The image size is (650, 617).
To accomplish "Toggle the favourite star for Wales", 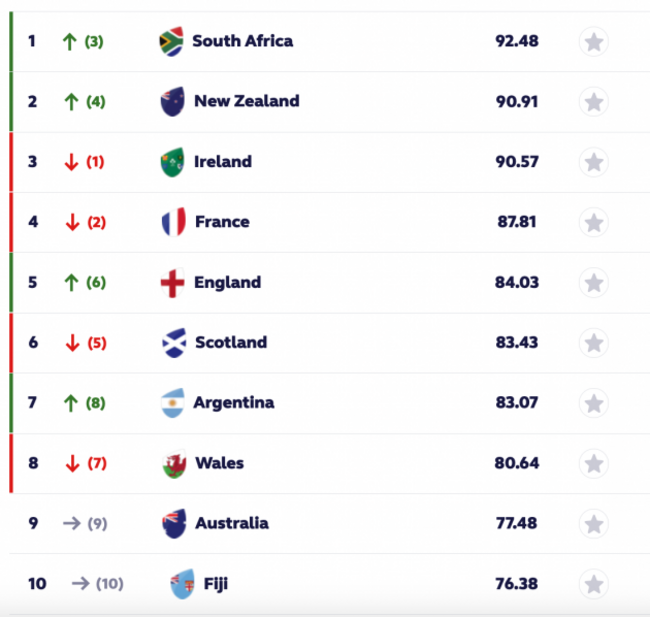I will [594, 464].
